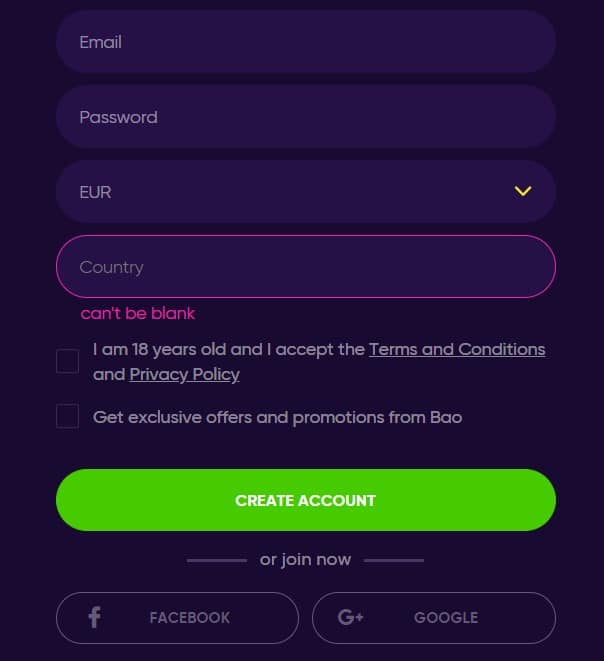Enable exclusive offers and promotions checkbox
604x661 pixels.
67,416
